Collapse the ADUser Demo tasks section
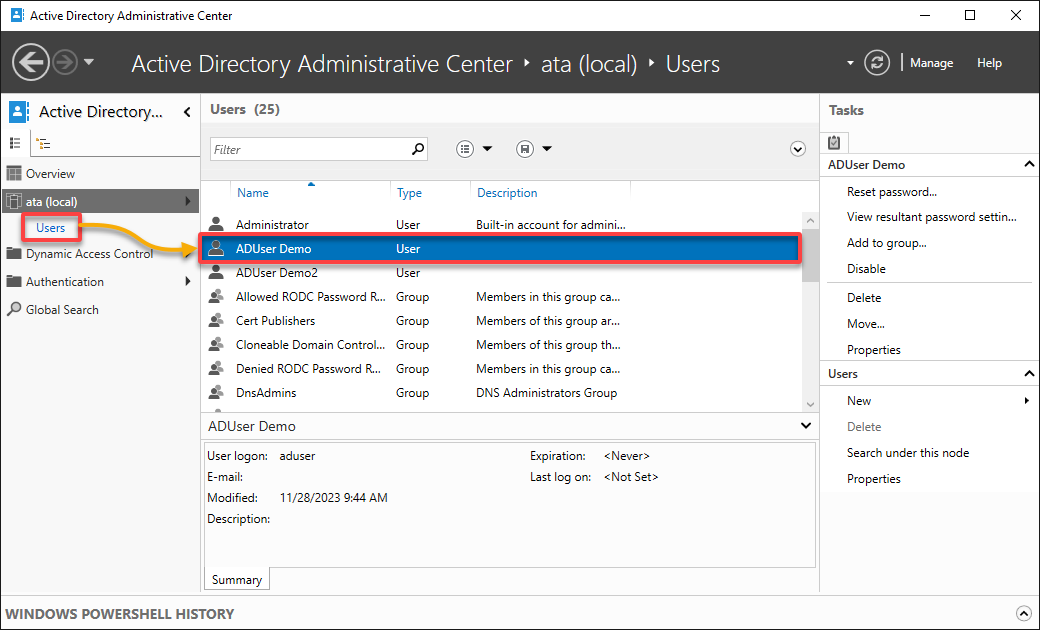This screenshot has height=630, width=1040. click(1028, 164)
